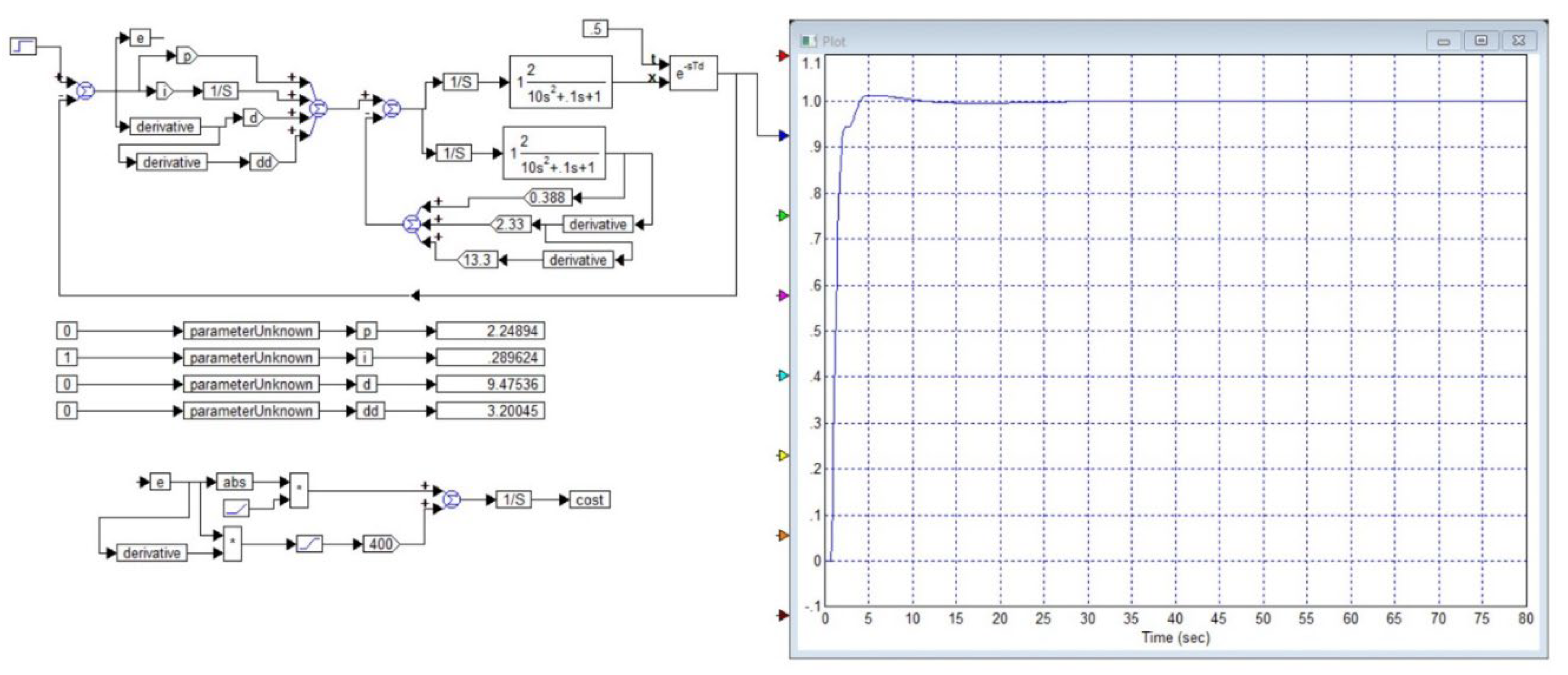This screenshot has height=675, width=1568.
Task: Click the red plot input connector
Action: tap(784, 56)
